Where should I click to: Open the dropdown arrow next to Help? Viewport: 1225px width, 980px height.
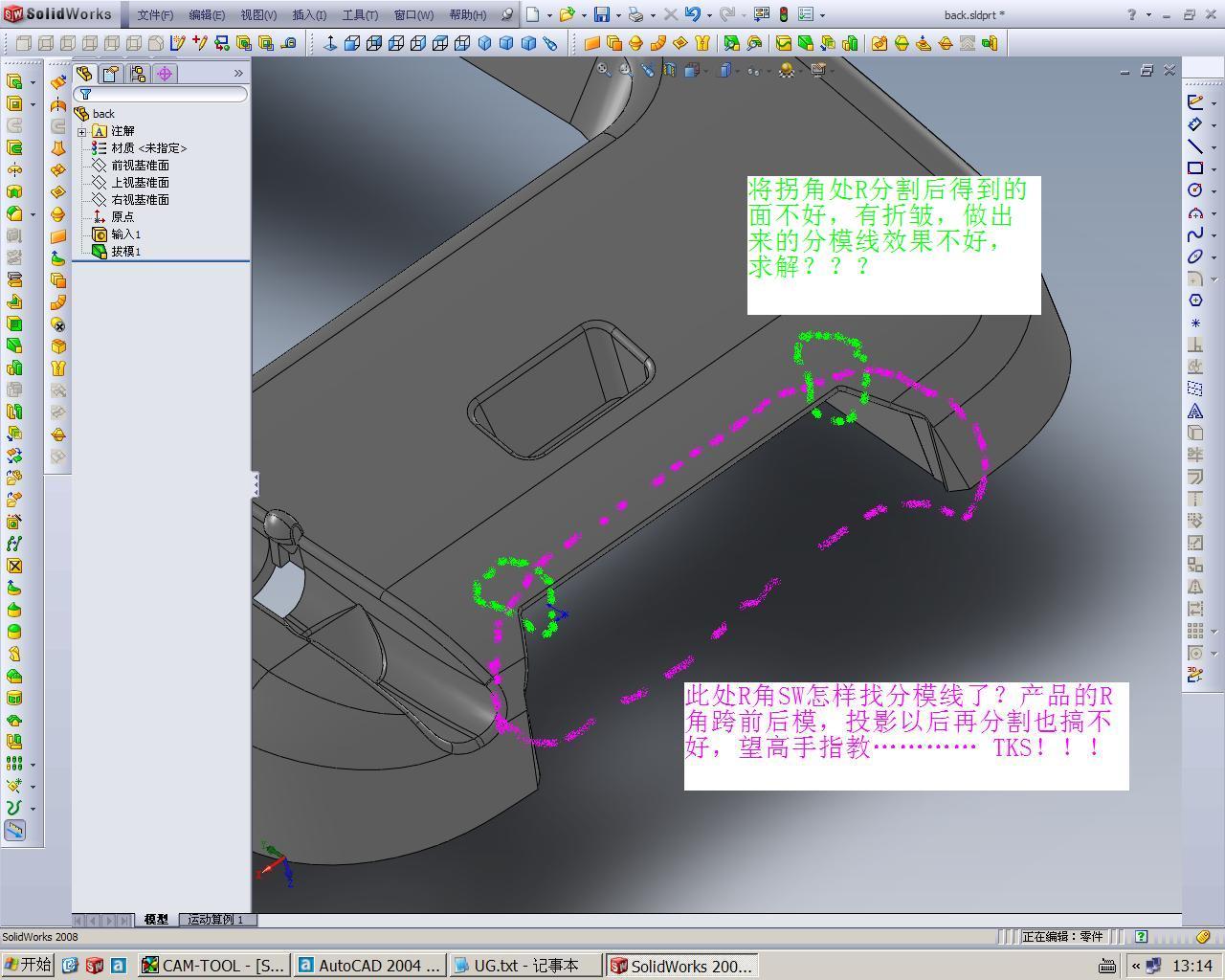[x=1147, y=15]
